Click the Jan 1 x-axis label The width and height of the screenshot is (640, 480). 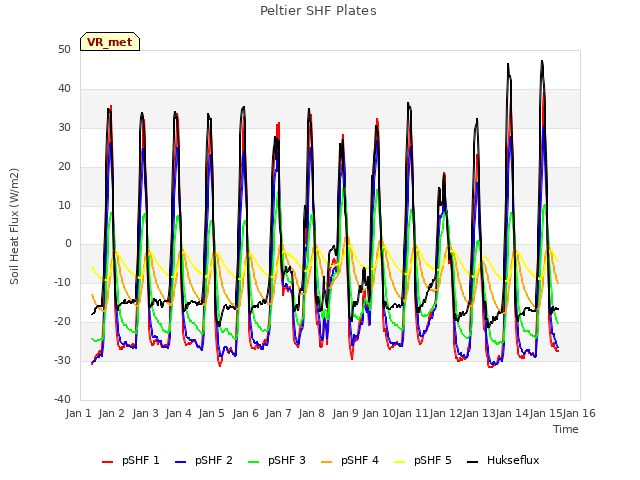[78, 413]
